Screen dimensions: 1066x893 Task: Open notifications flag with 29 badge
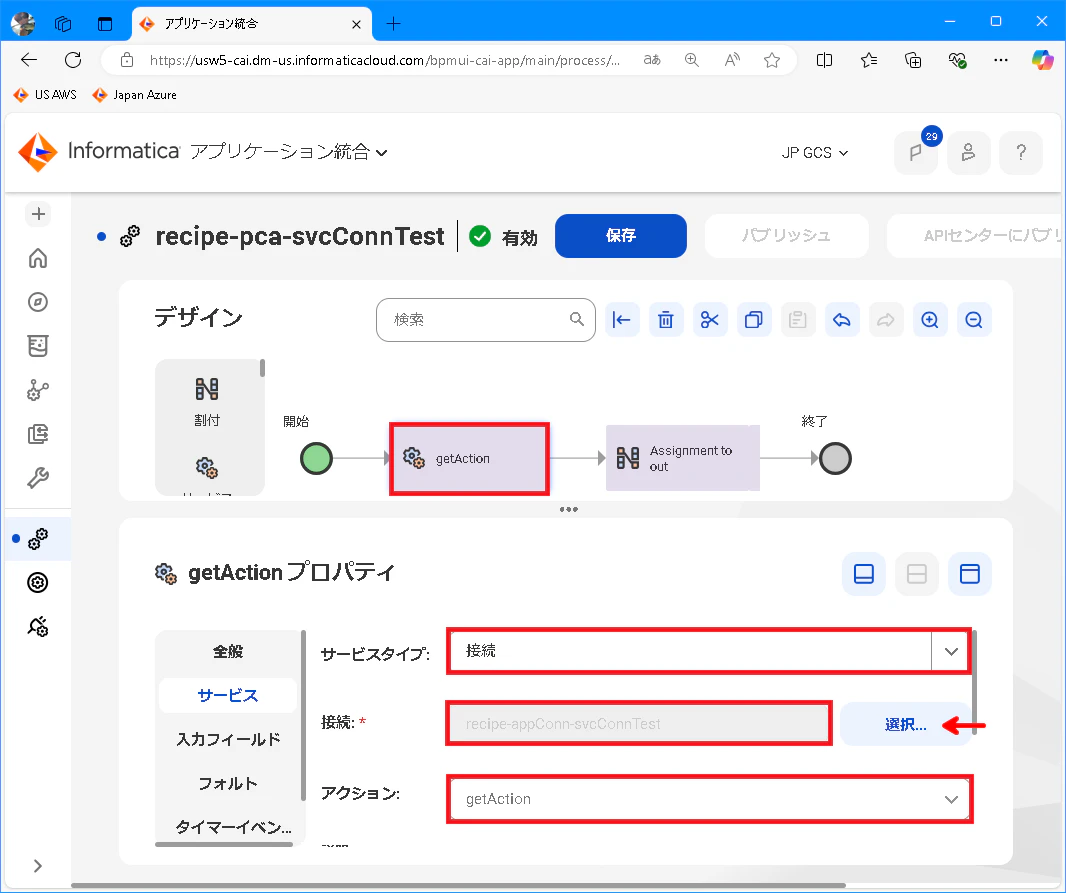[916, 152]
